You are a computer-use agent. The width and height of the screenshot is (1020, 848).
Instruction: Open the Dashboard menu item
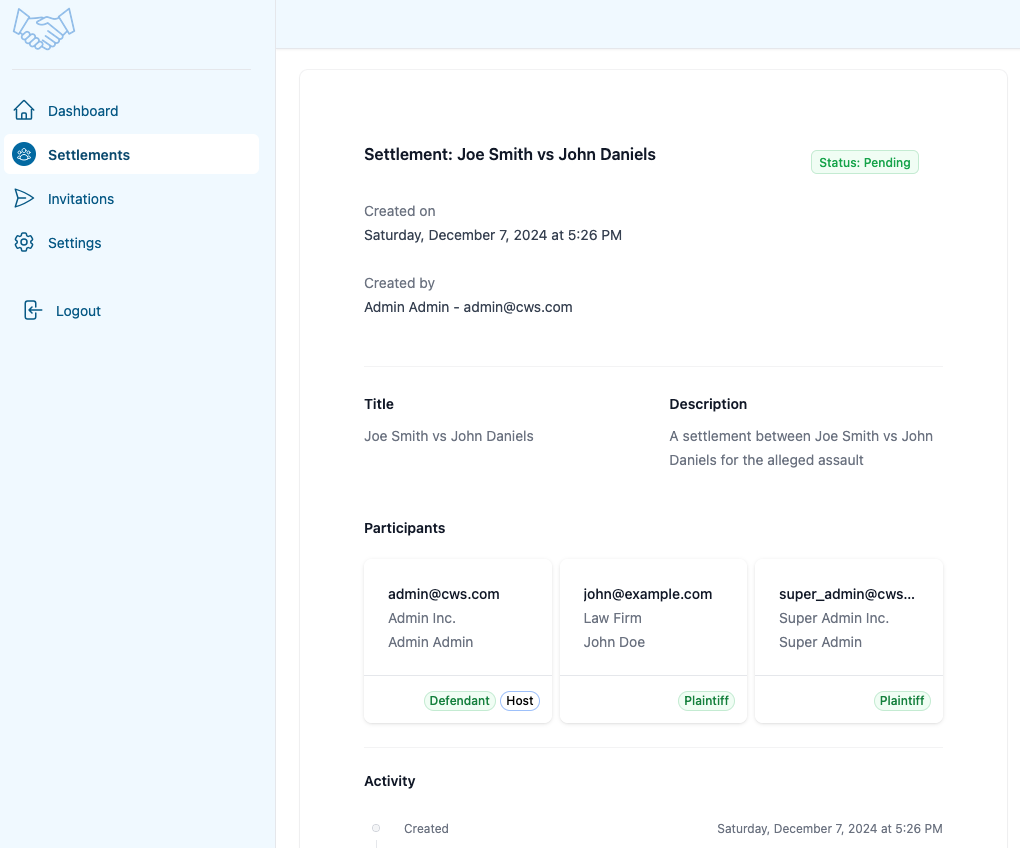83,111
